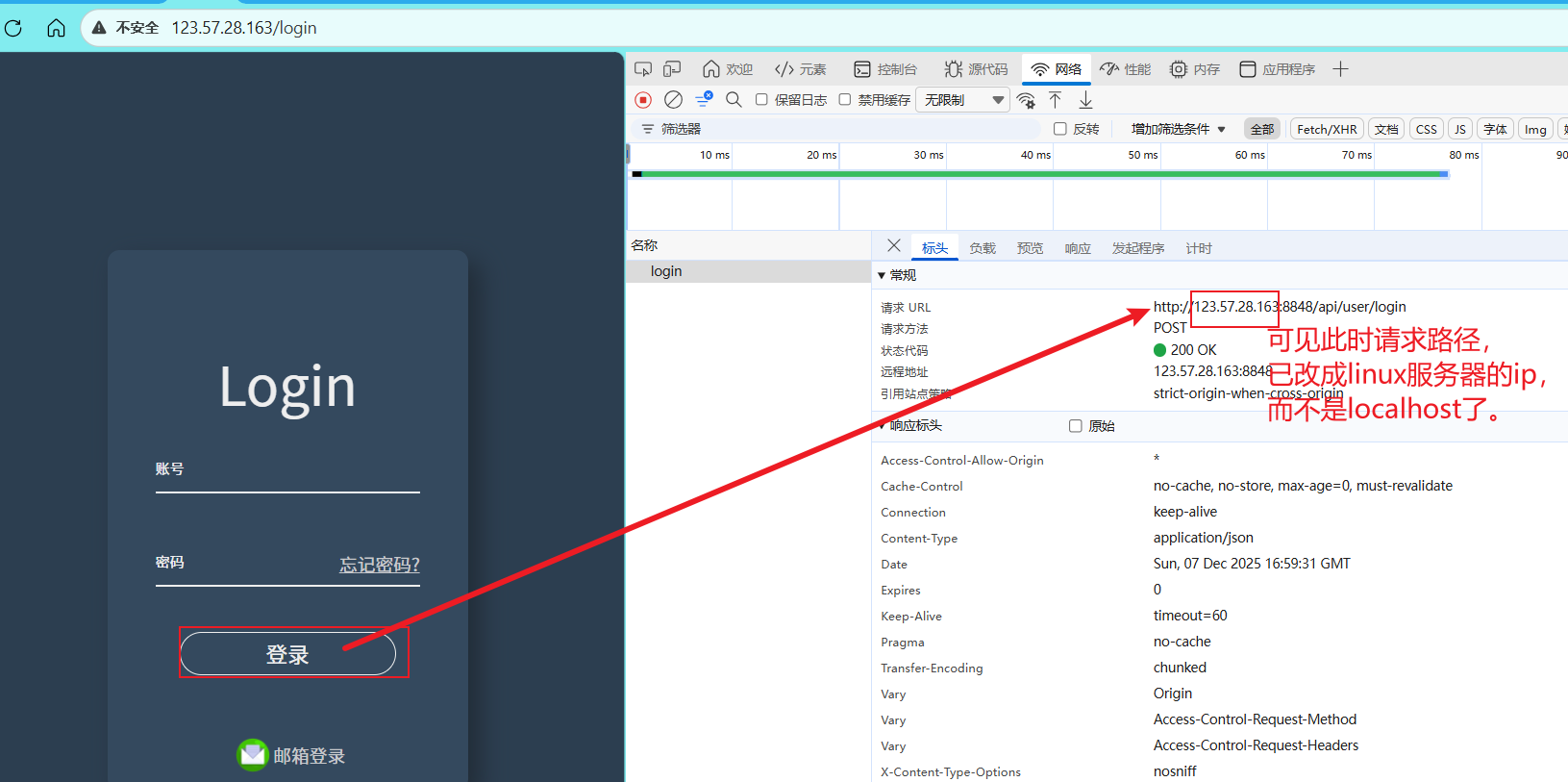
Task: Switch to the Initiator (发起程序) details tab
Action: [x=1138, y=248]
